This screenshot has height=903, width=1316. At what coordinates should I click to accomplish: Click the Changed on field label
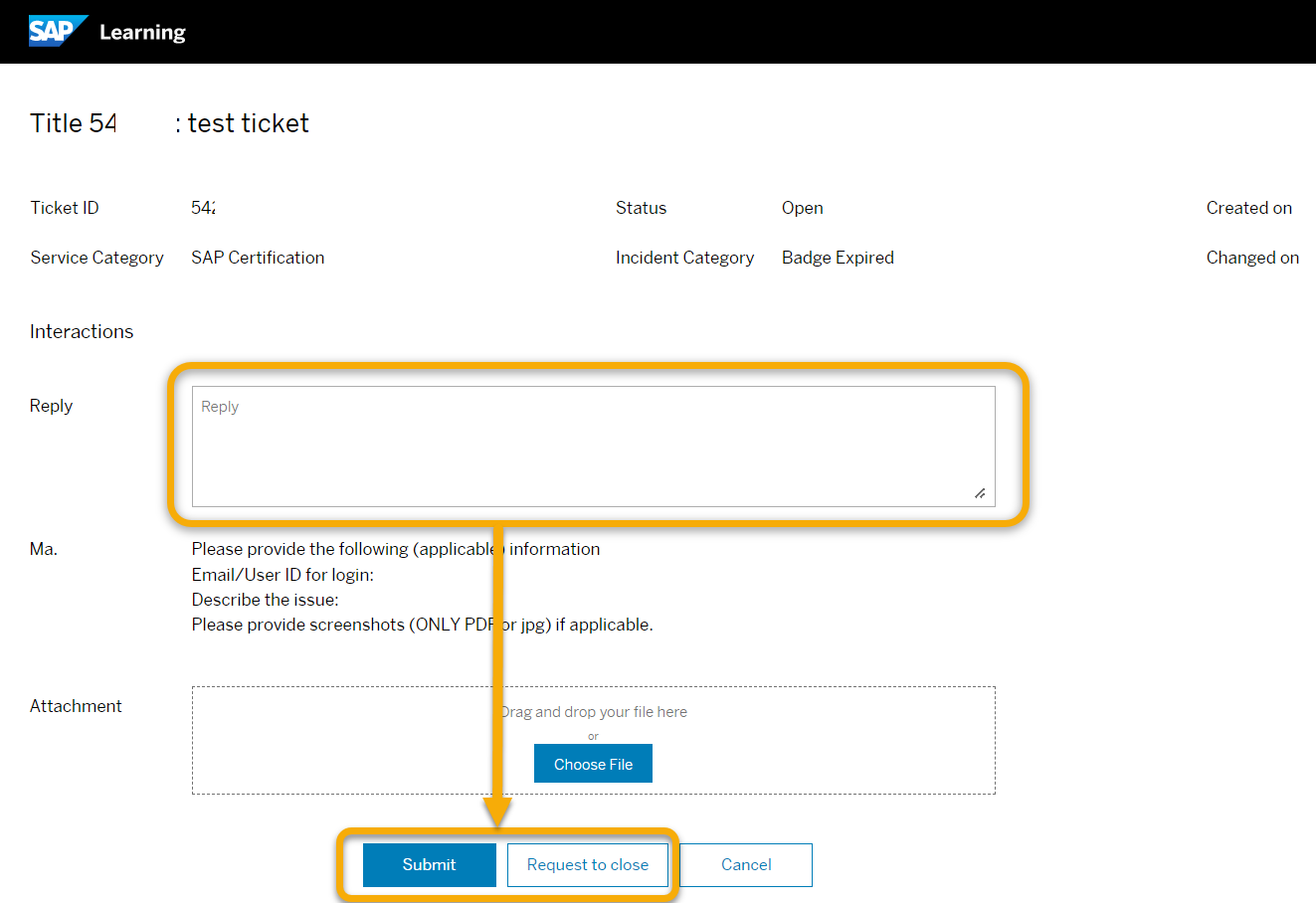(x=1252, y=258)
